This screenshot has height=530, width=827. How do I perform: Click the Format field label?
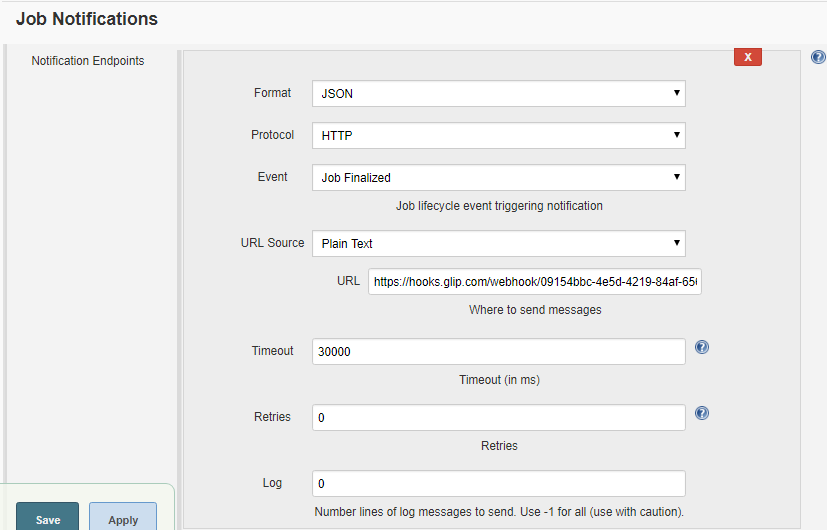pyautogui.click(x=272, y=93)
